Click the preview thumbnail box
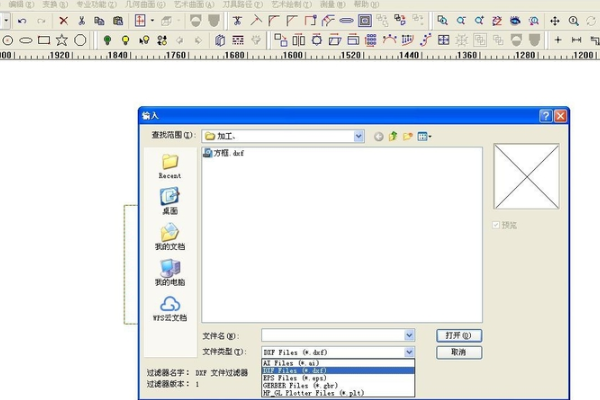The height and width of the screenshot is (400, 600). click(527, 176)
